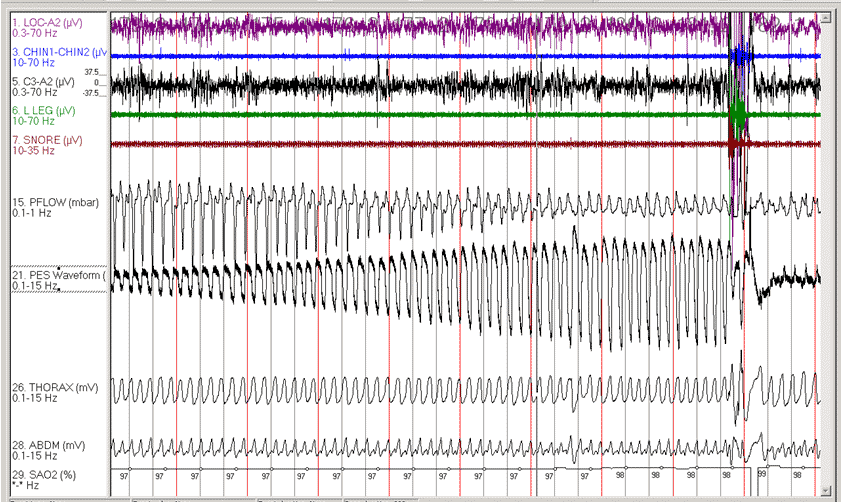Click the 10-35 Hz snore filter text
Image resolution: width=842 pixels, height=503 pixels.
[32, 151]
